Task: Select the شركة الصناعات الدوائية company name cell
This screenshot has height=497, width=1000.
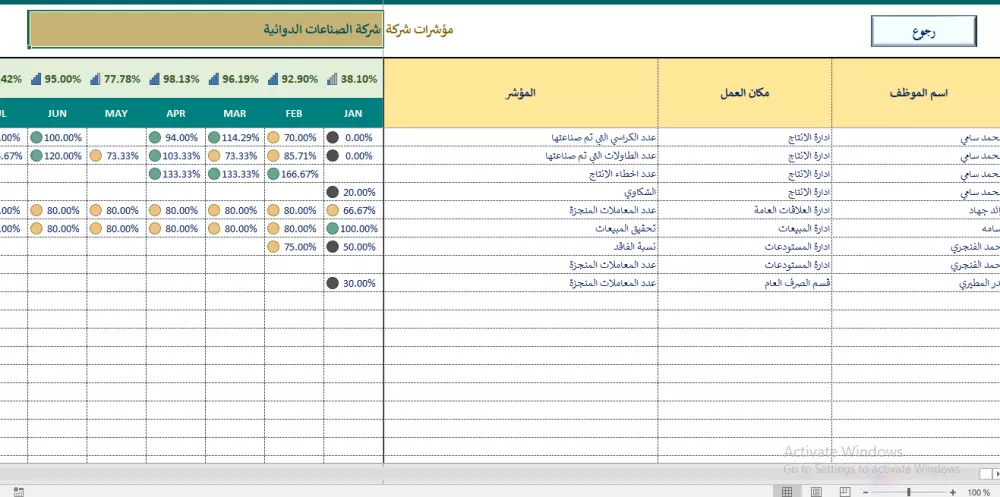Action: (x=205, y=29)
